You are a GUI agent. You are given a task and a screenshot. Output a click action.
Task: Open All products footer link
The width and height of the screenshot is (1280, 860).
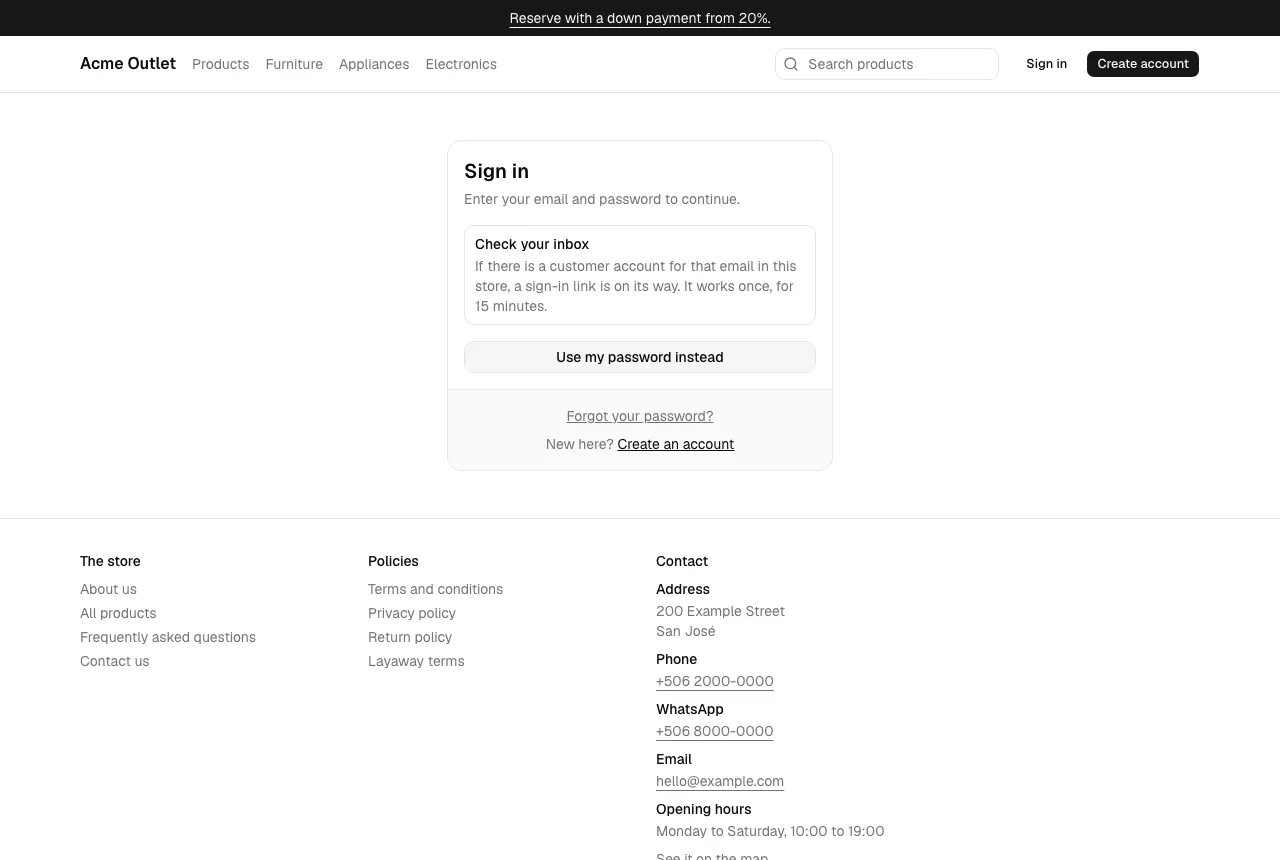click(118, 613)
